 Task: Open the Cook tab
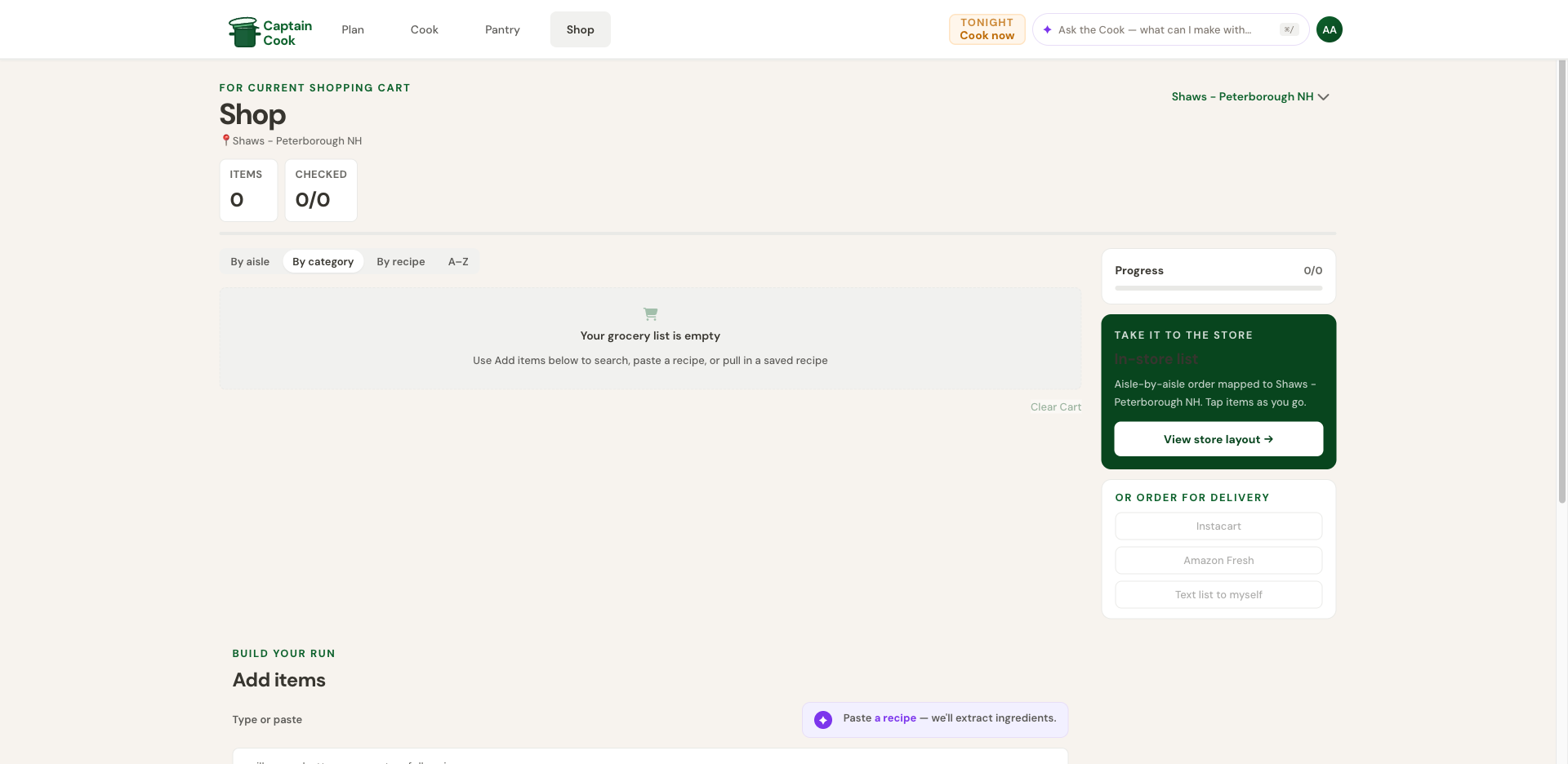coord(424,29)
